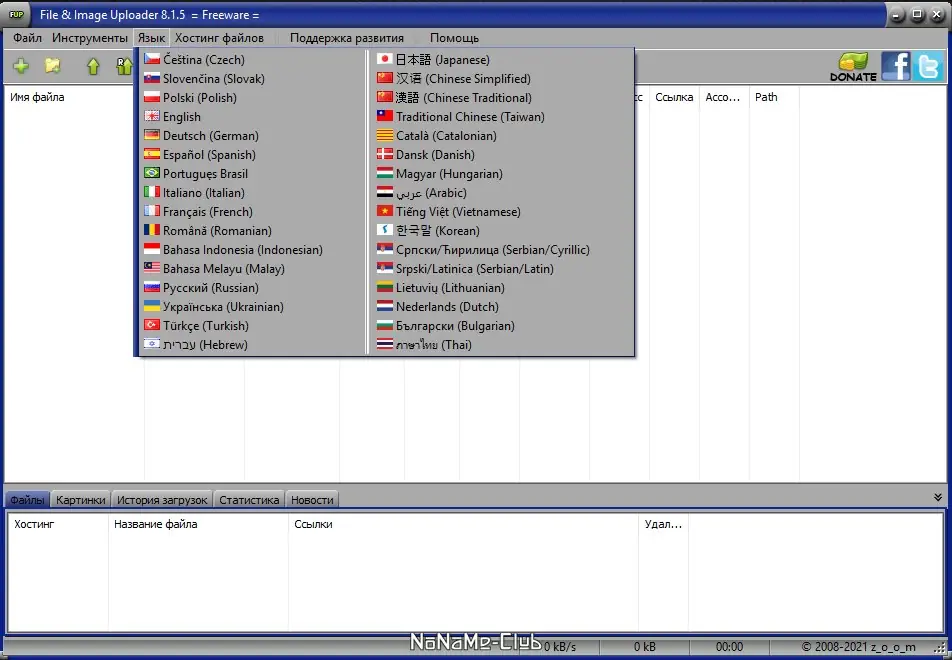Click the Path column header
This screenshot has height=660, width=952.
(774, 97)
